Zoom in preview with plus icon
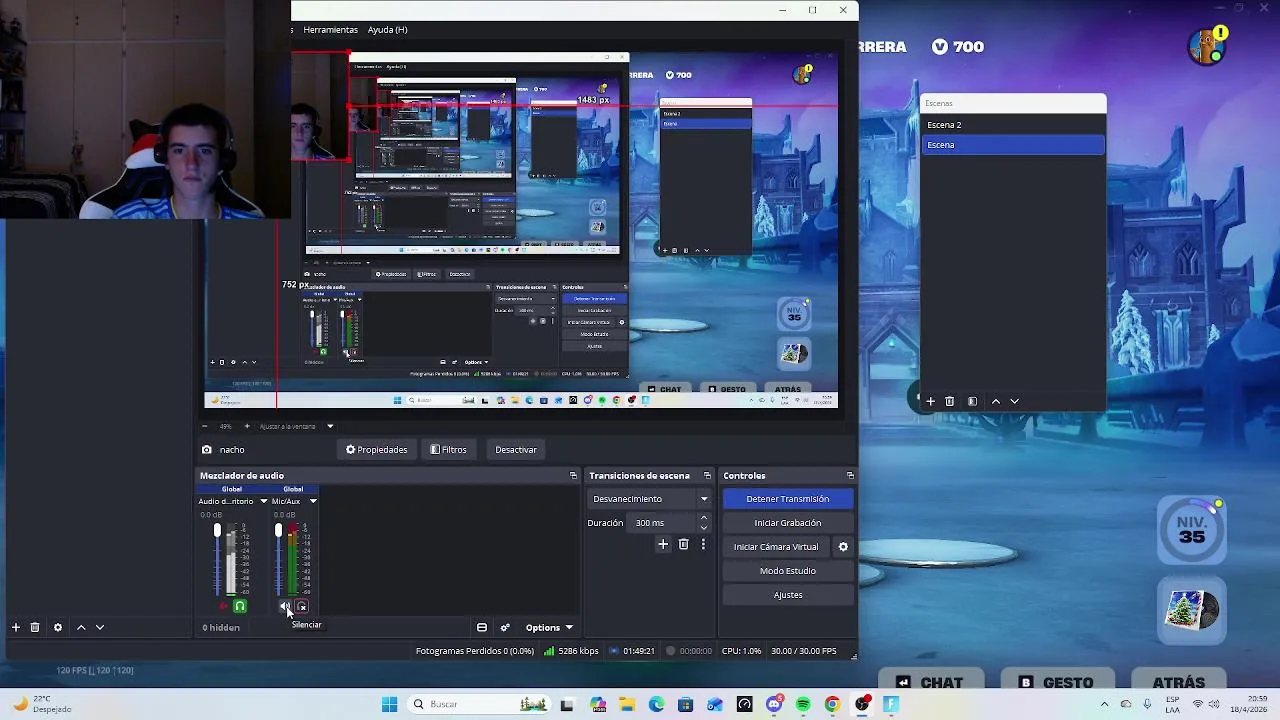The image size is (1280, 720). (x=247, y=426)
